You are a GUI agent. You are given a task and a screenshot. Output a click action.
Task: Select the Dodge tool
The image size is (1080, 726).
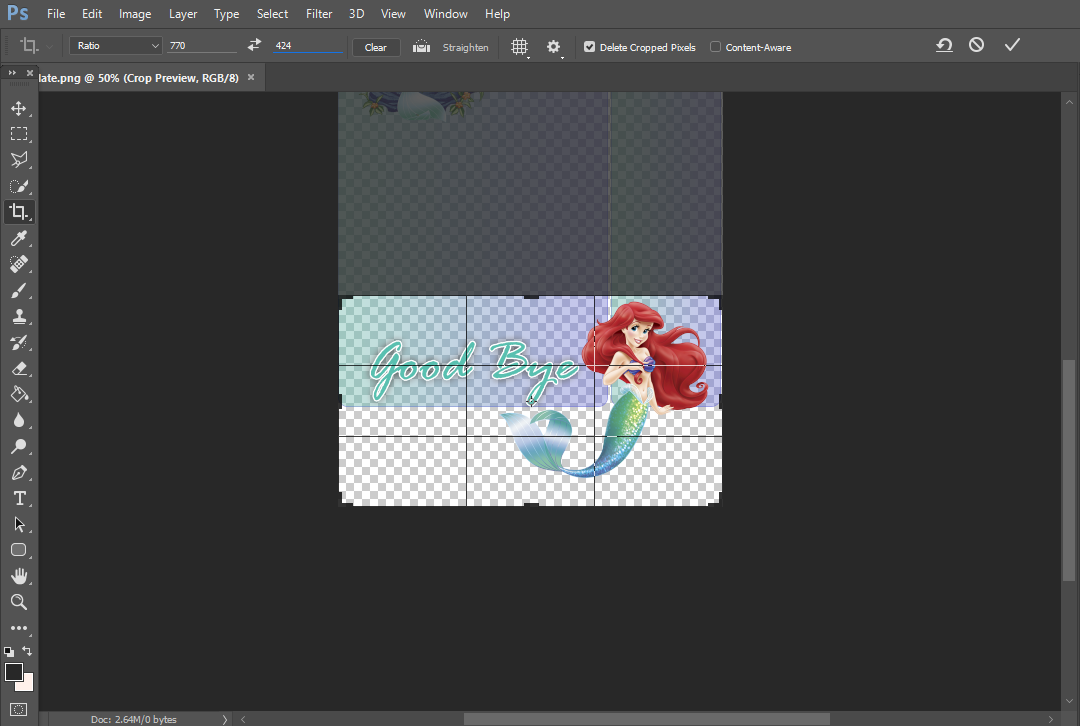[19, 446]
